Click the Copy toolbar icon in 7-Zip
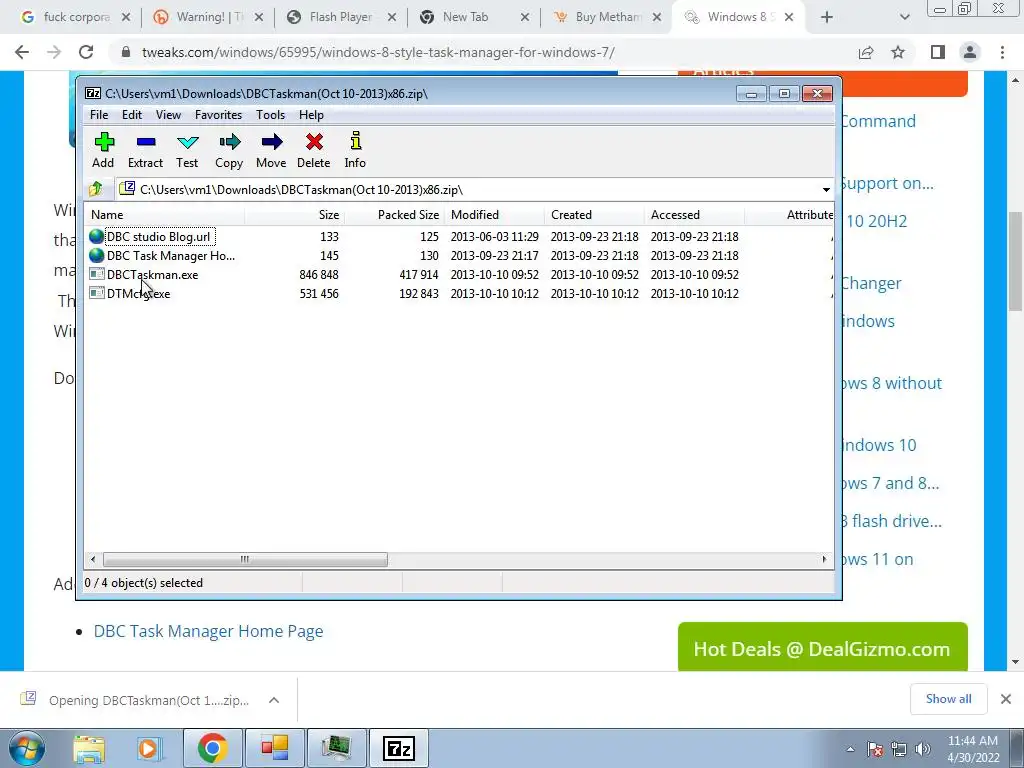This screenshot has width=1024, height=768. pos(229,150)
